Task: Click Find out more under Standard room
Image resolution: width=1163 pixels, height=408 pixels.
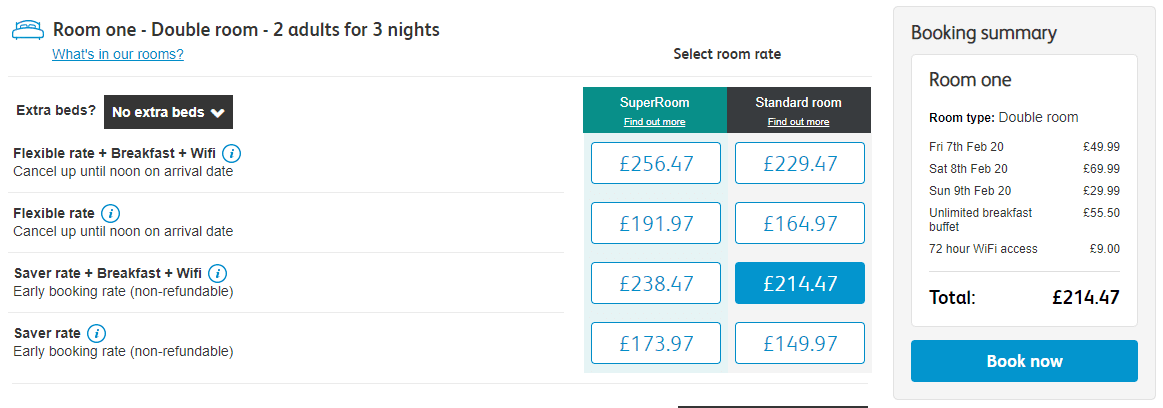Action: point(798,122)
